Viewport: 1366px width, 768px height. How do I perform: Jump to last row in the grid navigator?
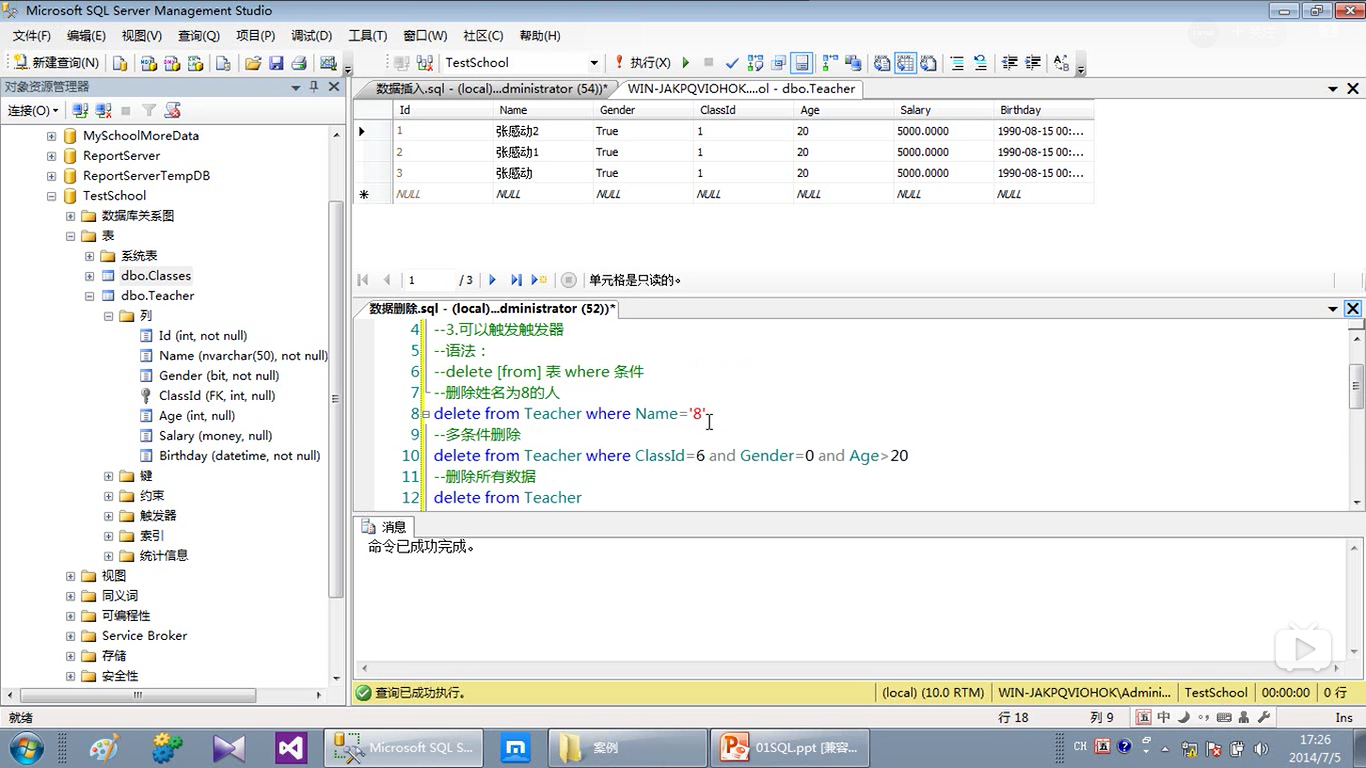coord(516,280)
